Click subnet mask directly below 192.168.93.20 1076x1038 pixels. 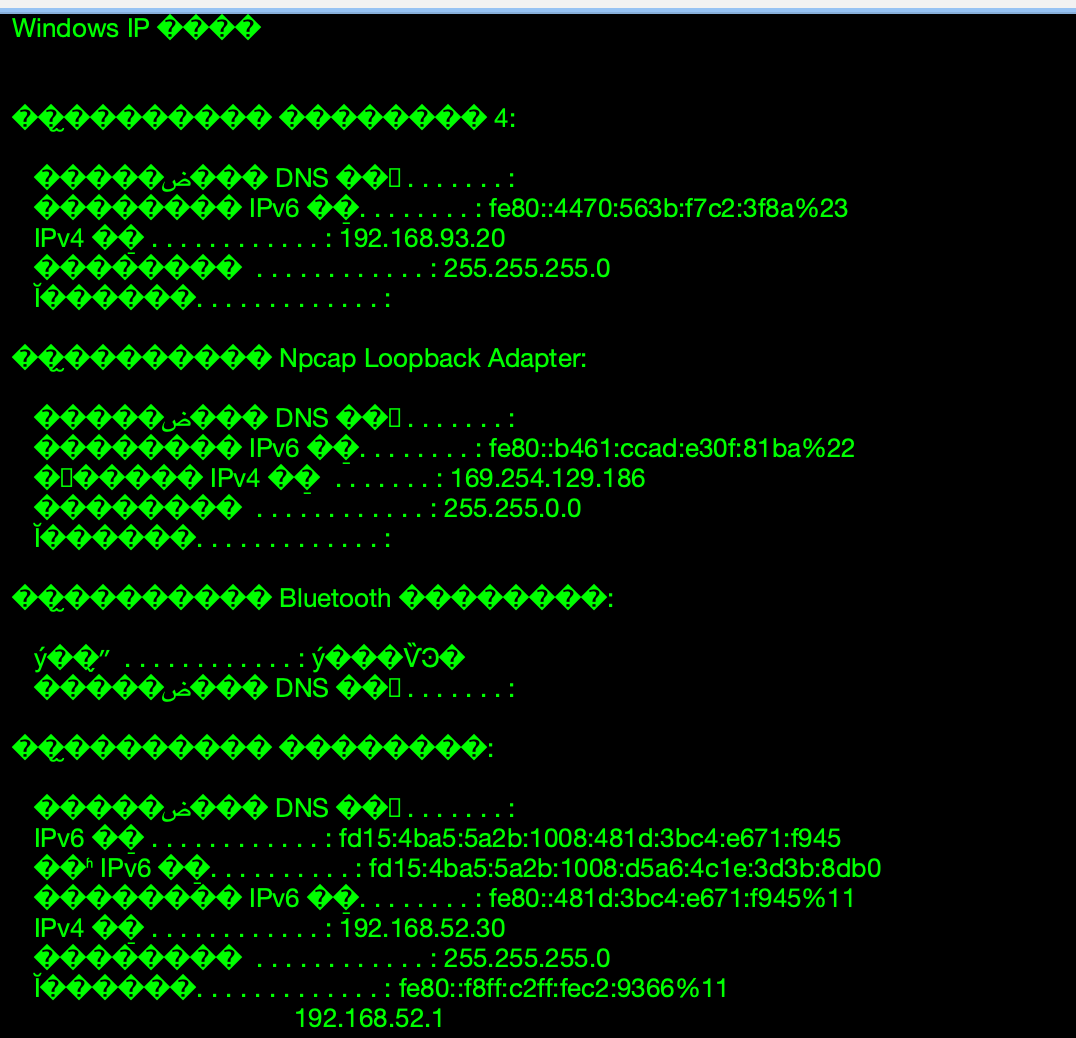point(527,269)
